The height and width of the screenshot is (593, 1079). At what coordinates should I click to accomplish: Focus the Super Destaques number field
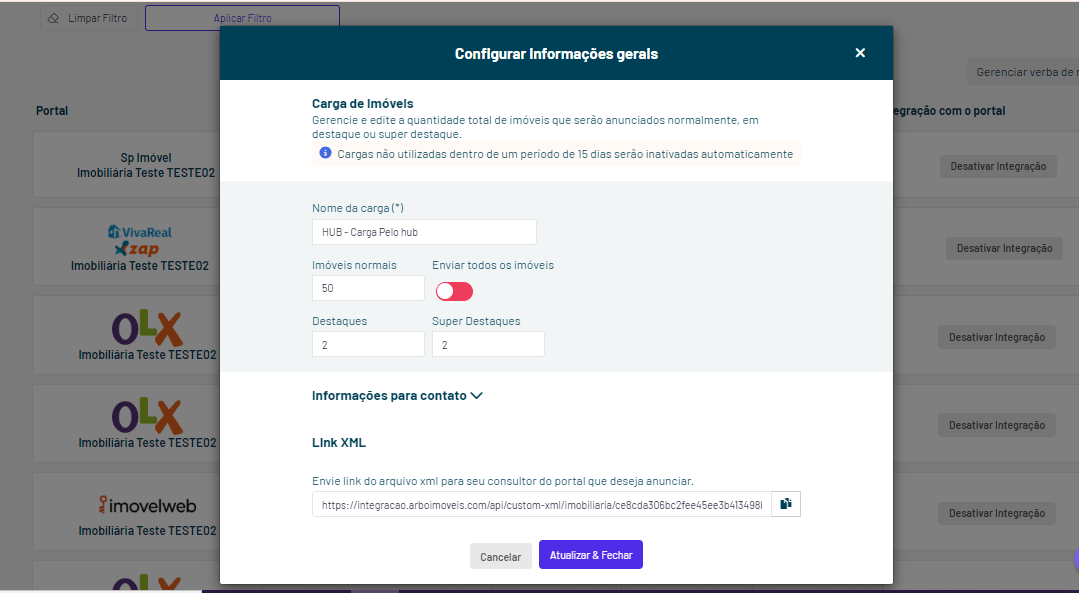(488, 345)
